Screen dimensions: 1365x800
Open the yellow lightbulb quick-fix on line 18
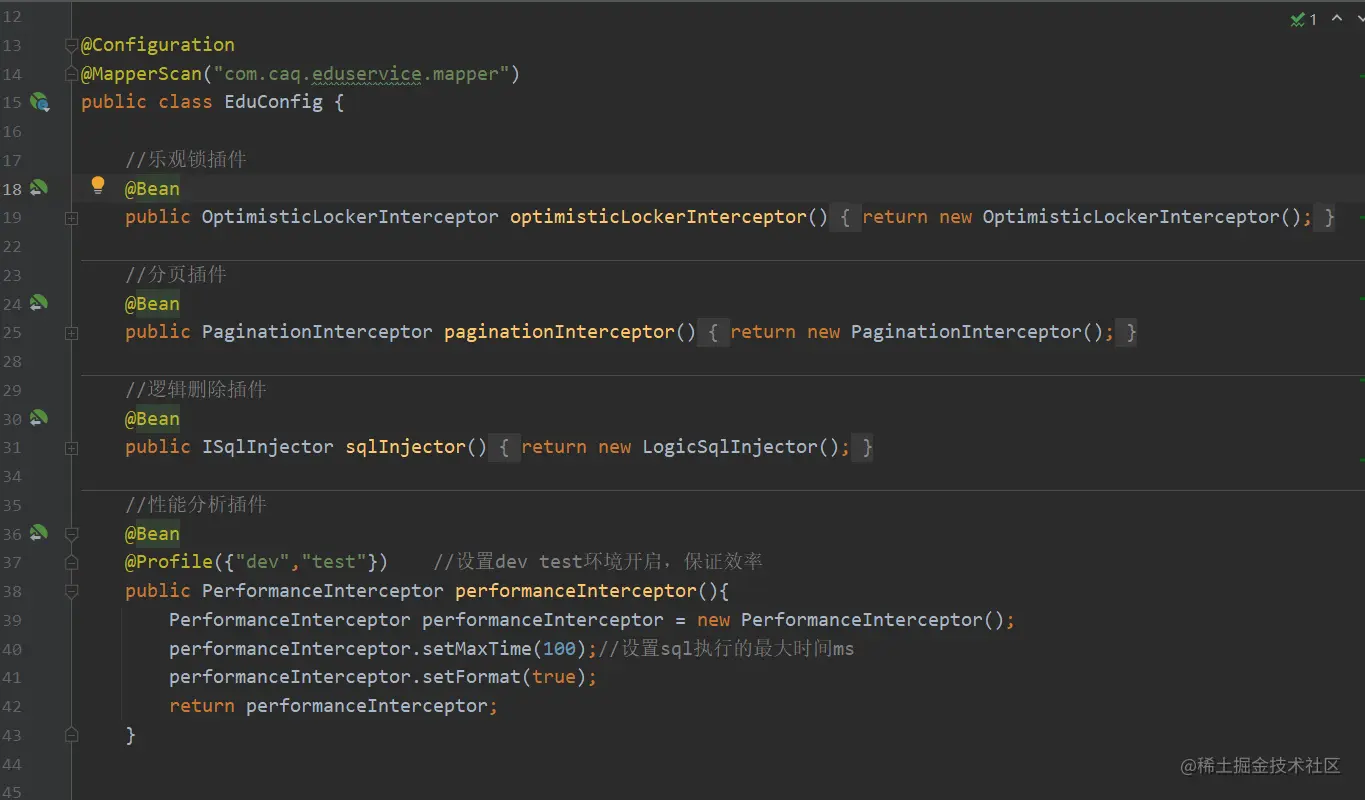coord(98,185)
